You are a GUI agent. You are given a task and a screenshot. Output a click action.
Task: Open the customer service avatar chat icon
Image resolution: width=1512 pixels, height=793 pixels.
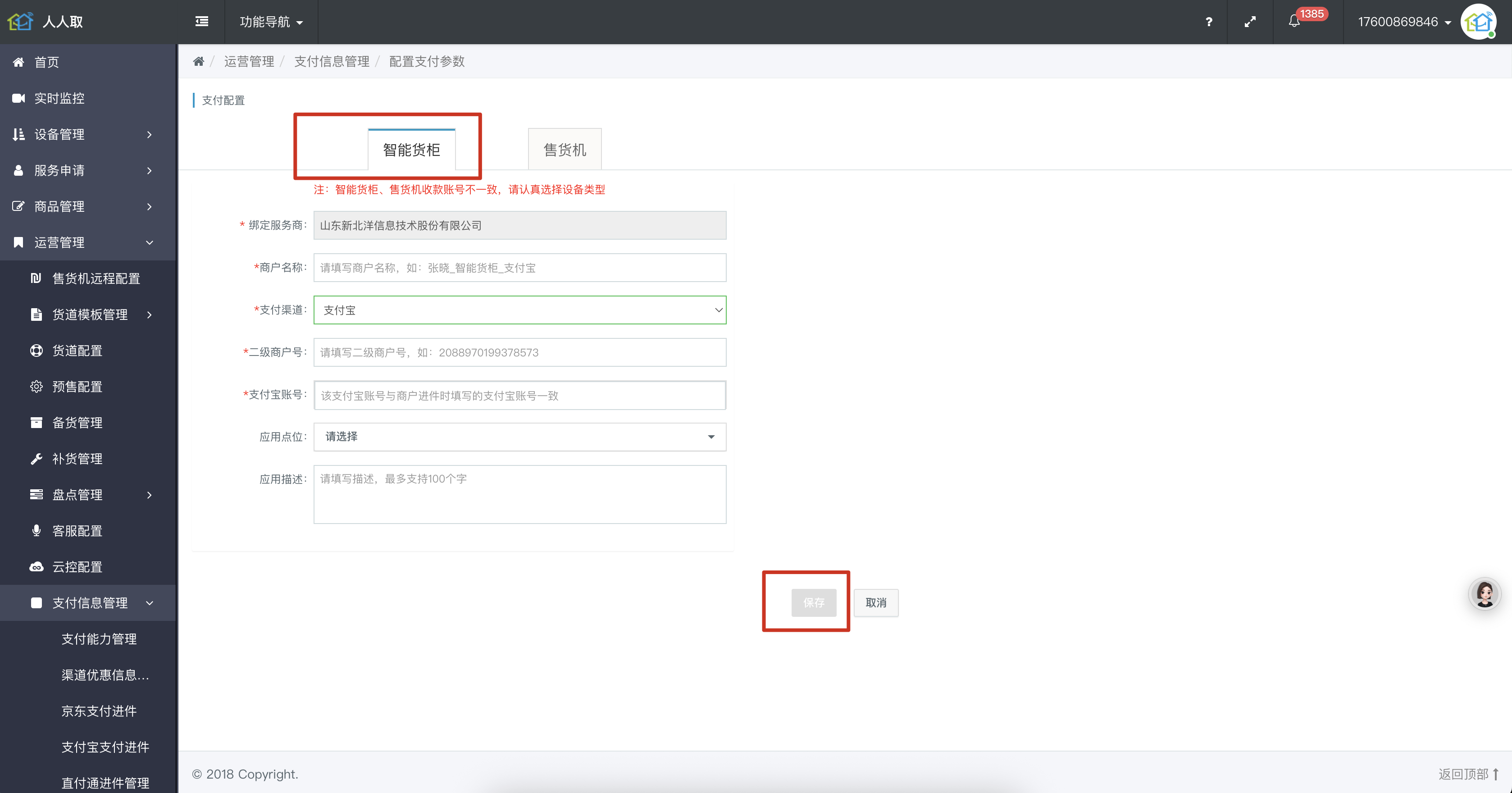point(1485,594)
